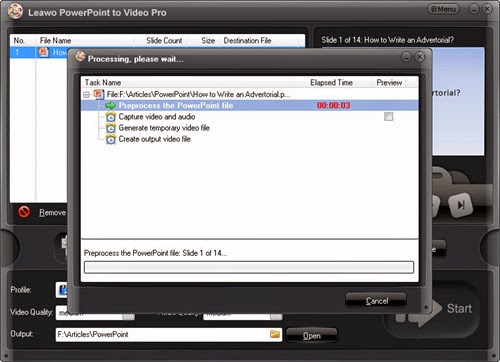Click PowerPoint file icon in task tree

click(98, 94)
